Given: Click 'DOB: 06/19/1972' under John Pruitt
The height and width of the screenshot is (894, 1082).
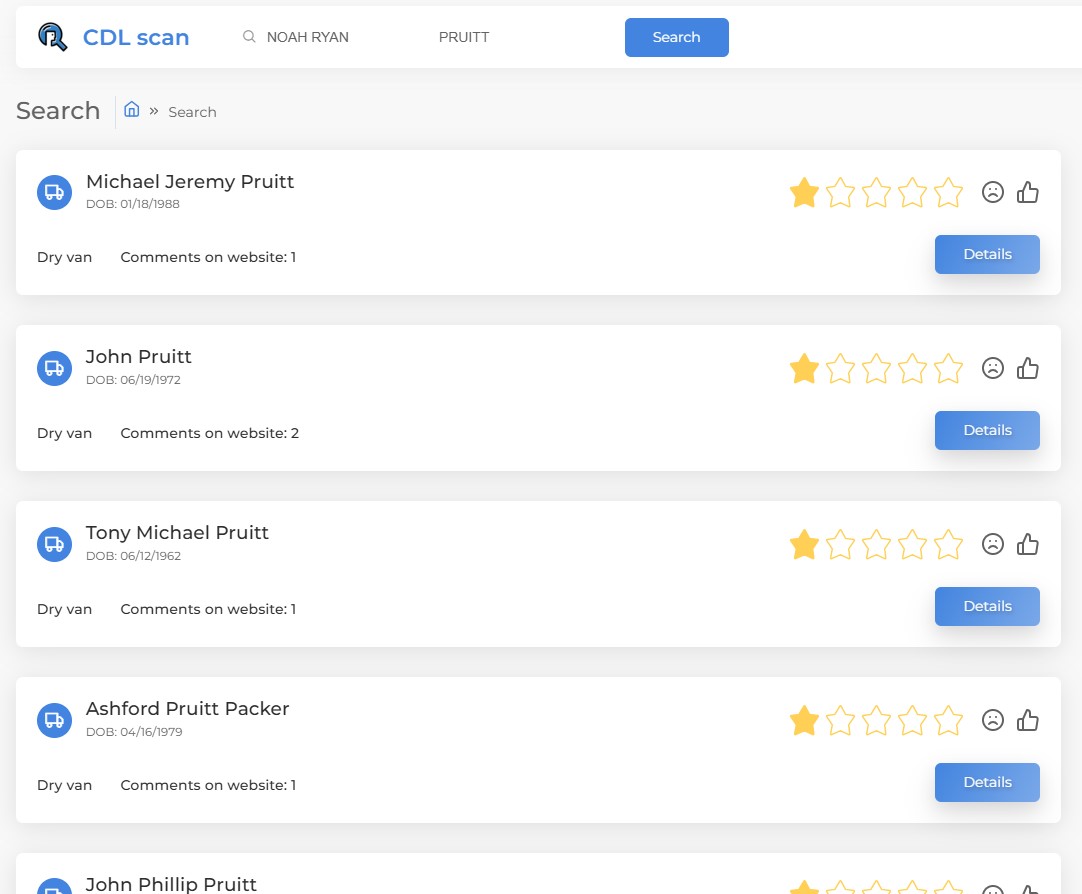Looking at the screenshot, I should coord(133,380).
